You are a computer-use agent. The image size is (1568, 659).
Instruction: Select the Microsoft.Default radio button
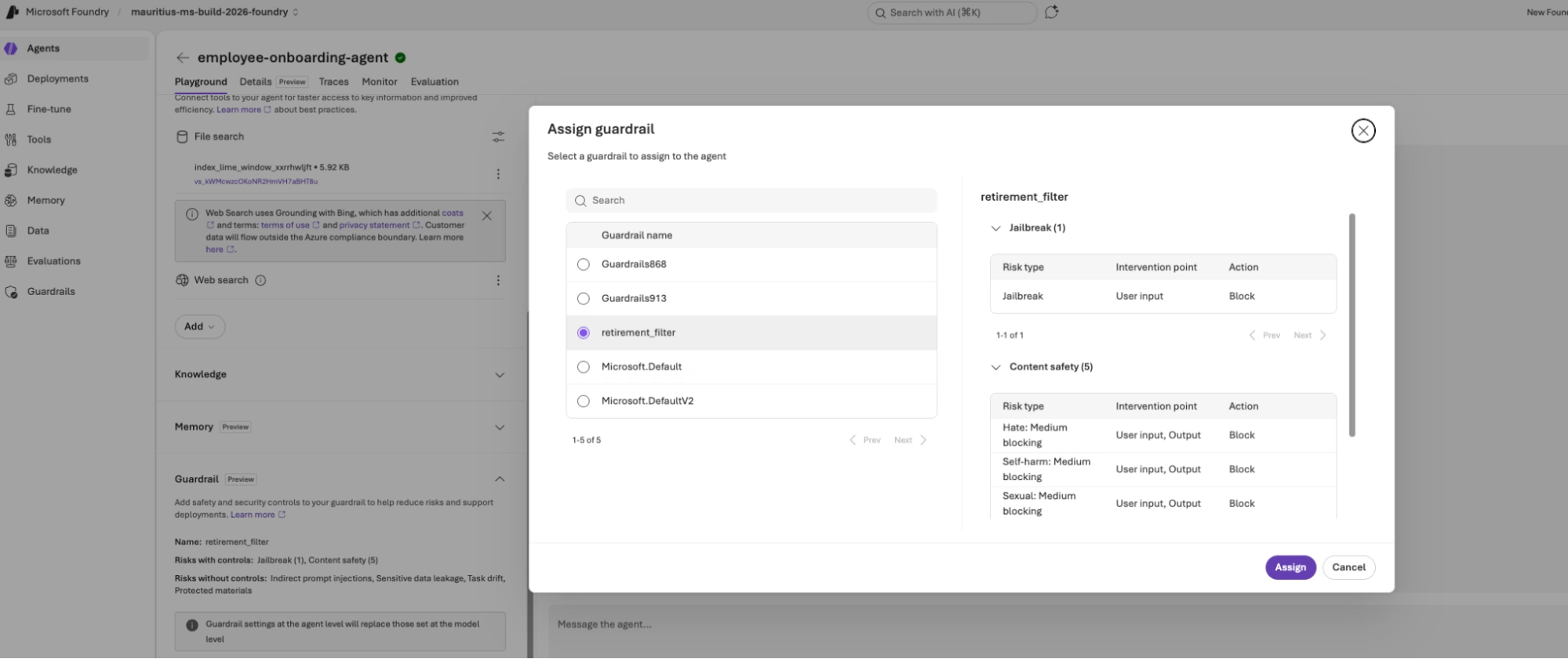click(584, 367)
